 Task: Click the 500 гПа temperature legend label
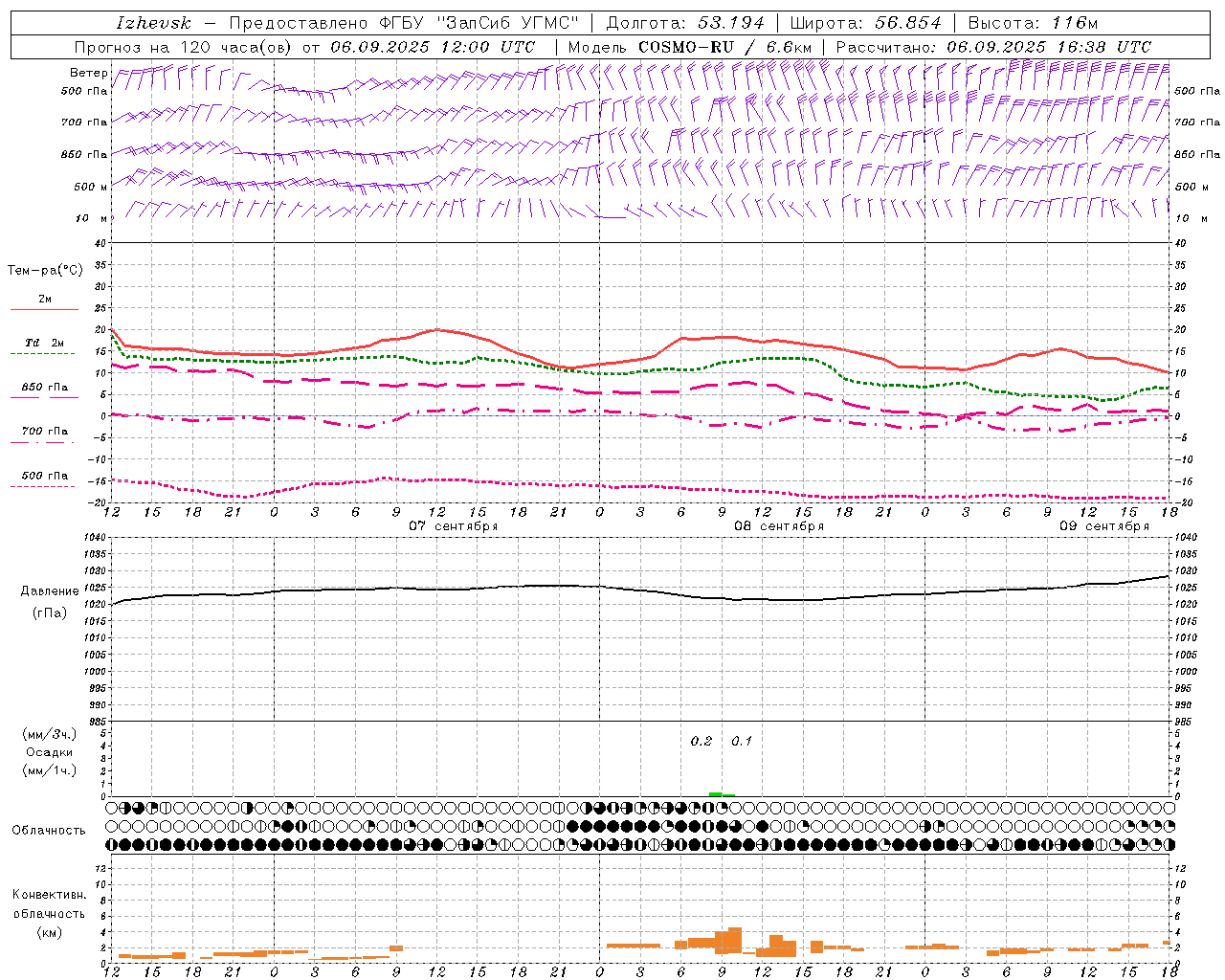(44, 476)
